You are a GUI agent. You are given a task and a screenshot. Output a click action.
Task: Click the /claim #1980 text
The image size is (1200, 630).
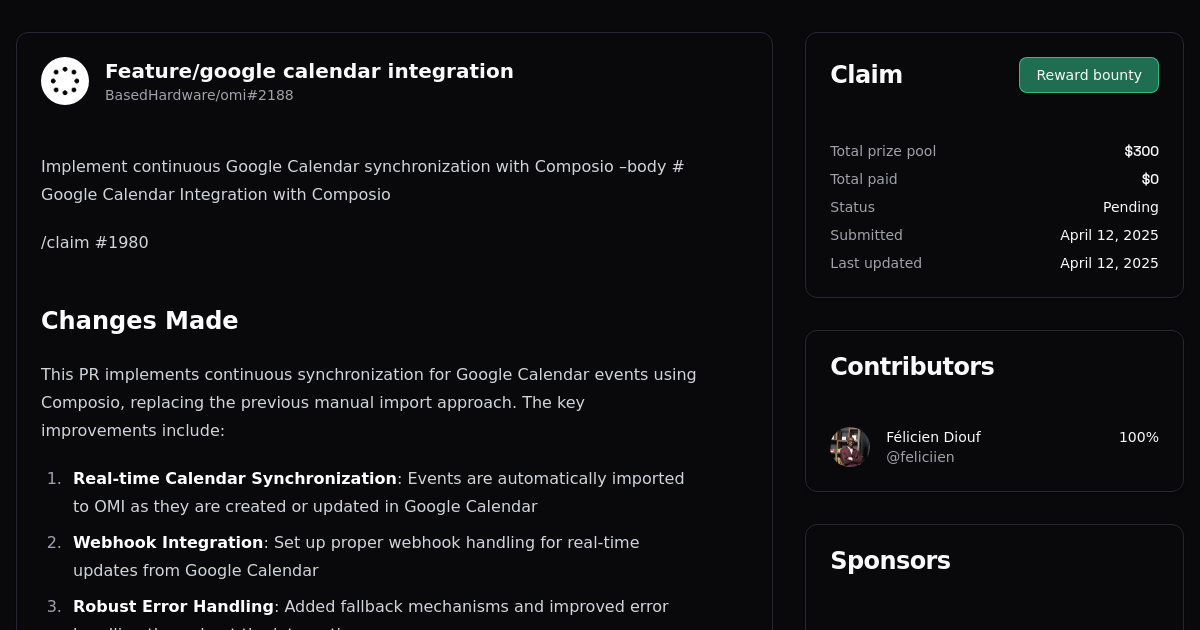click(x=95, y=242)
